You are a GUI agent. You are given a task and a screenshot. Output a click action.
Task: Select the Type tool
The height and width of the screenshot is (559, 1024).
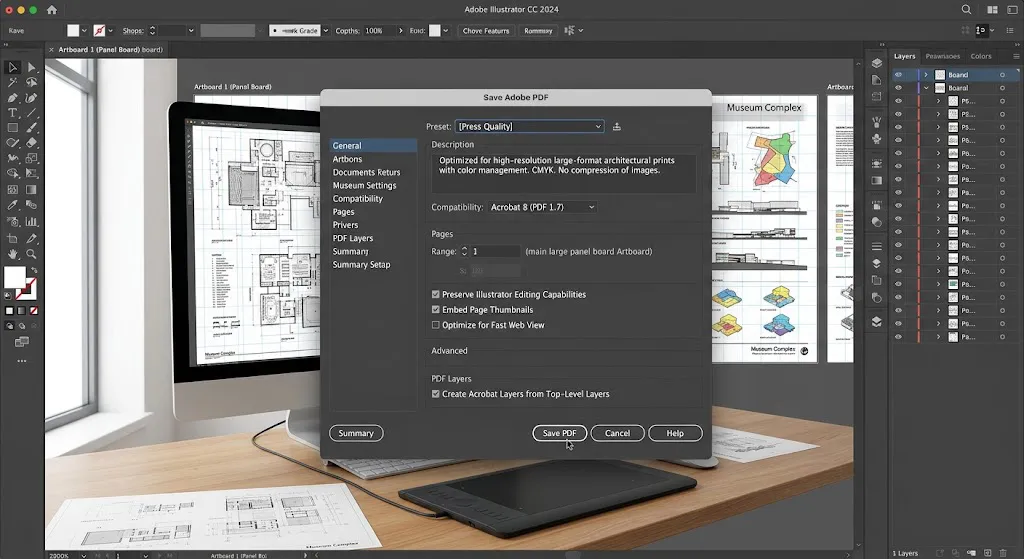[x=12, y=113]
